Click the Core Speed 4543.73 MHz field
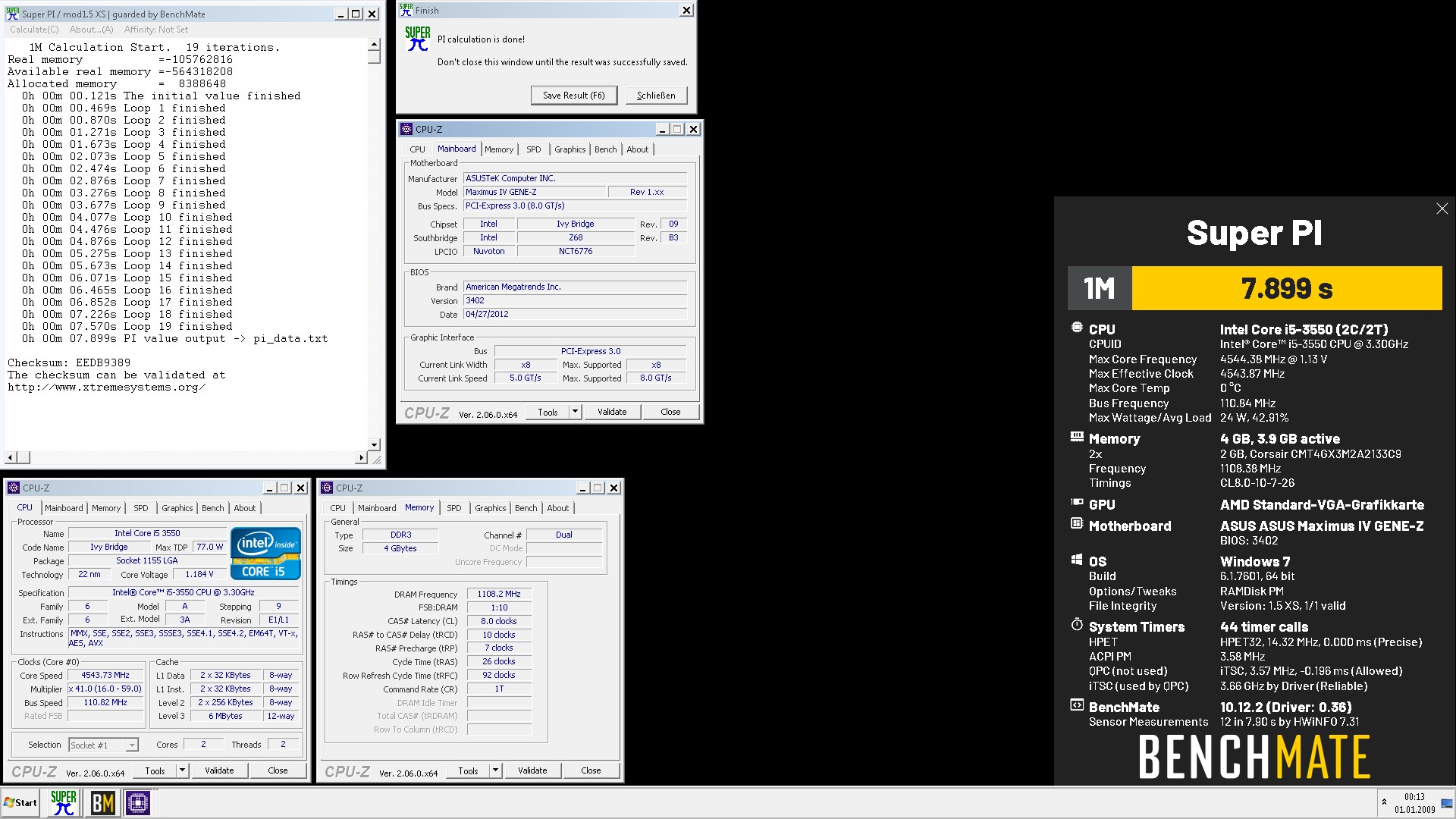 [x=105, y=675]
